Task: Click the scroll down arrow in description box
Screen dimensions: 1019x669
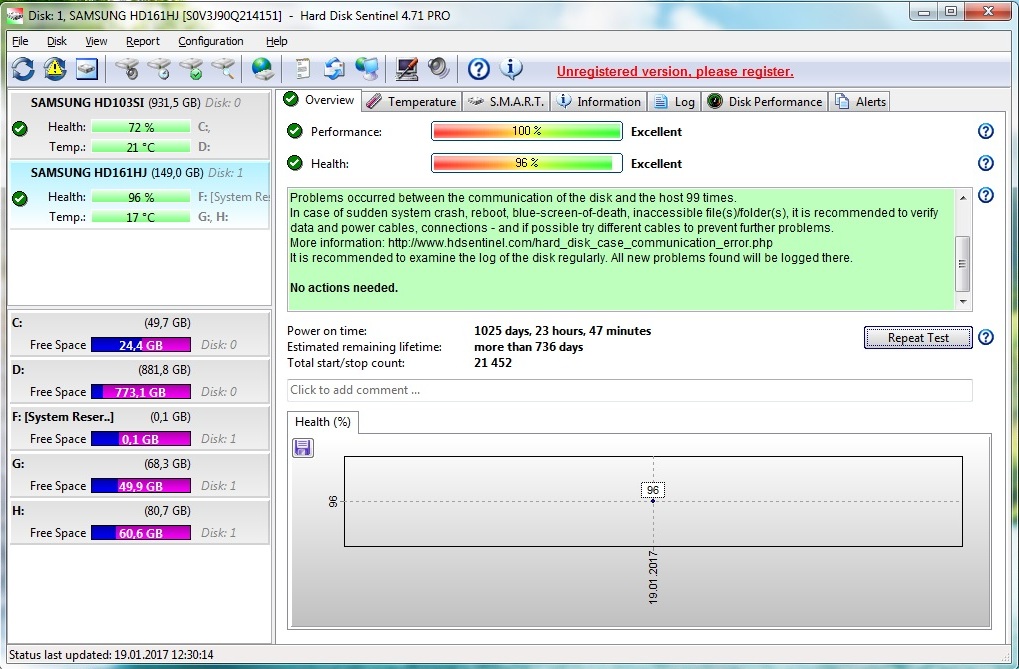Action: click(x=963, y=301)
